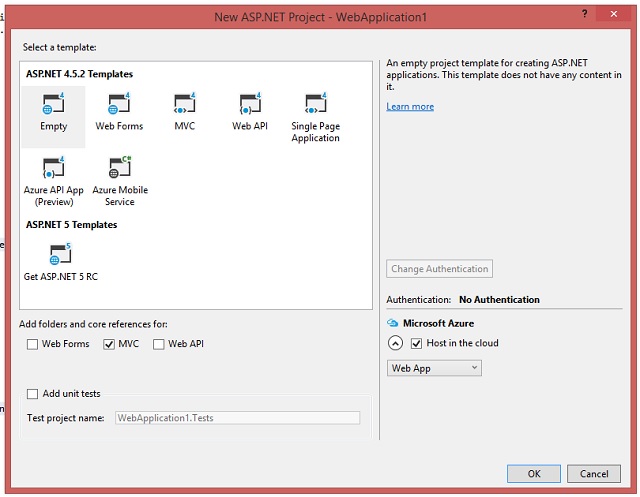The image size is (640, 497).
Task: Open the help question mark button
Action: 584,14
